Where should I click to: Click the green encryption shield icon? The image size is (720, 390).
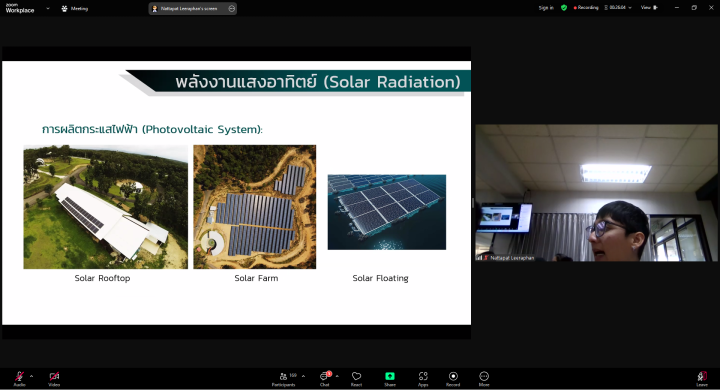click(564, 8)
